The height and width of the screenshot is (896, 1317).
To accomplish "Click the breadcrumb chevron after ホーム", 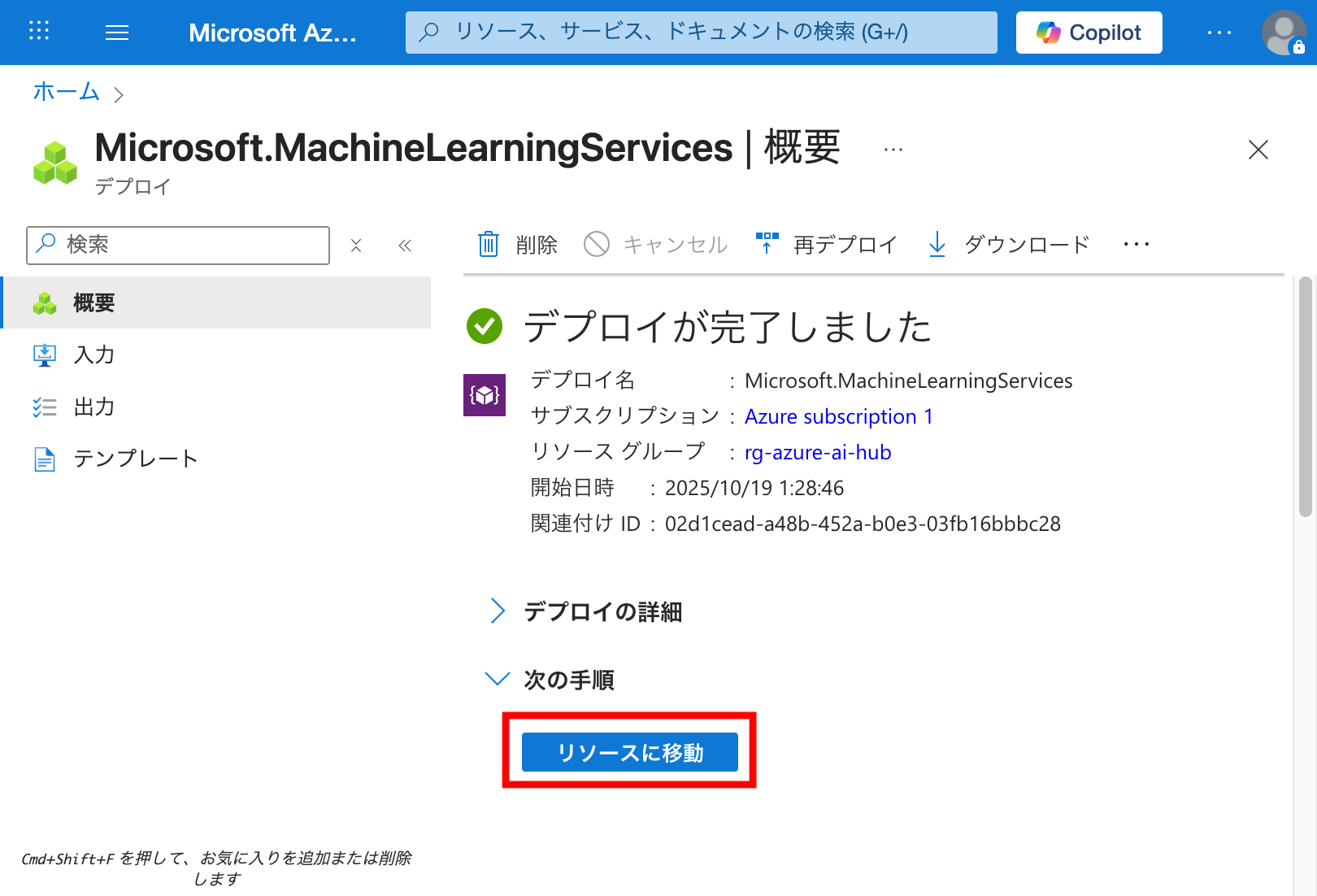I will click(x=119, y=95).
